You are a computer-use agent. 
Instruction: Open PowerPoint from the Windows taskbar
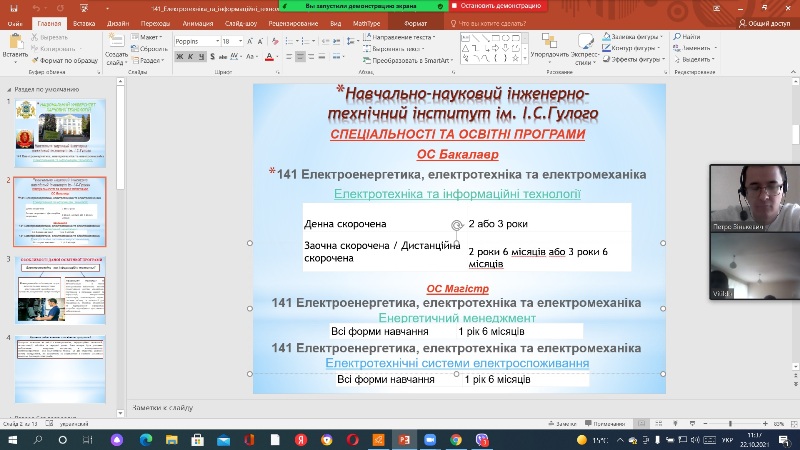(x=406, y=439)
